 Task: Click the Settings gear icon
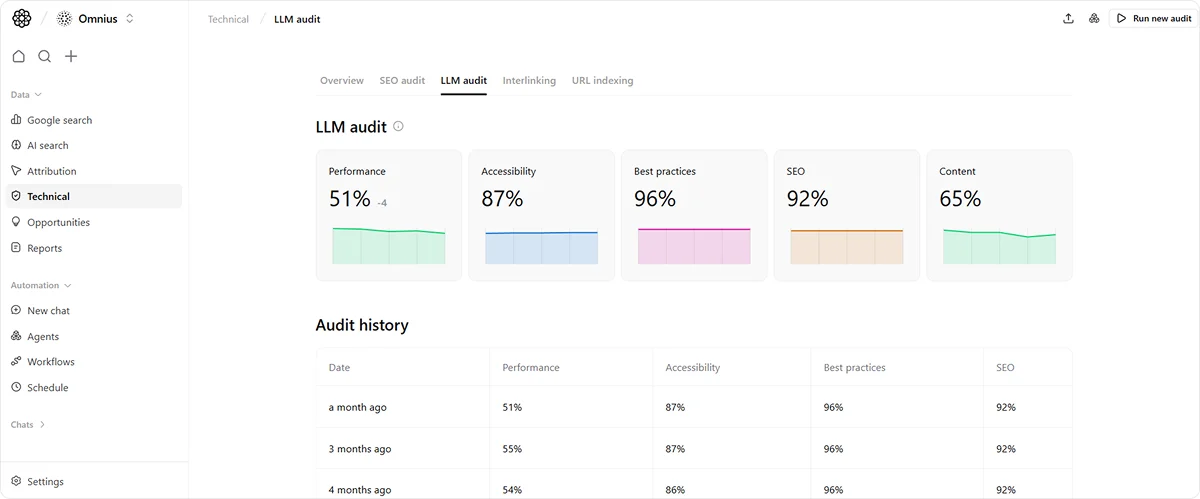click(16, 481)
